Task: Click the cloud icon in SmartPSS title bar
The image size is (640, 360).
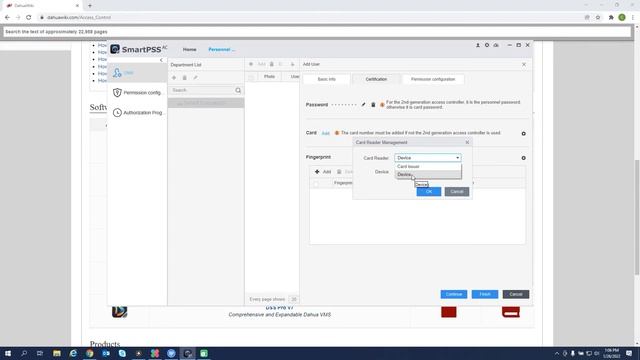Action: pyautogui.click(x=496, y=45)
